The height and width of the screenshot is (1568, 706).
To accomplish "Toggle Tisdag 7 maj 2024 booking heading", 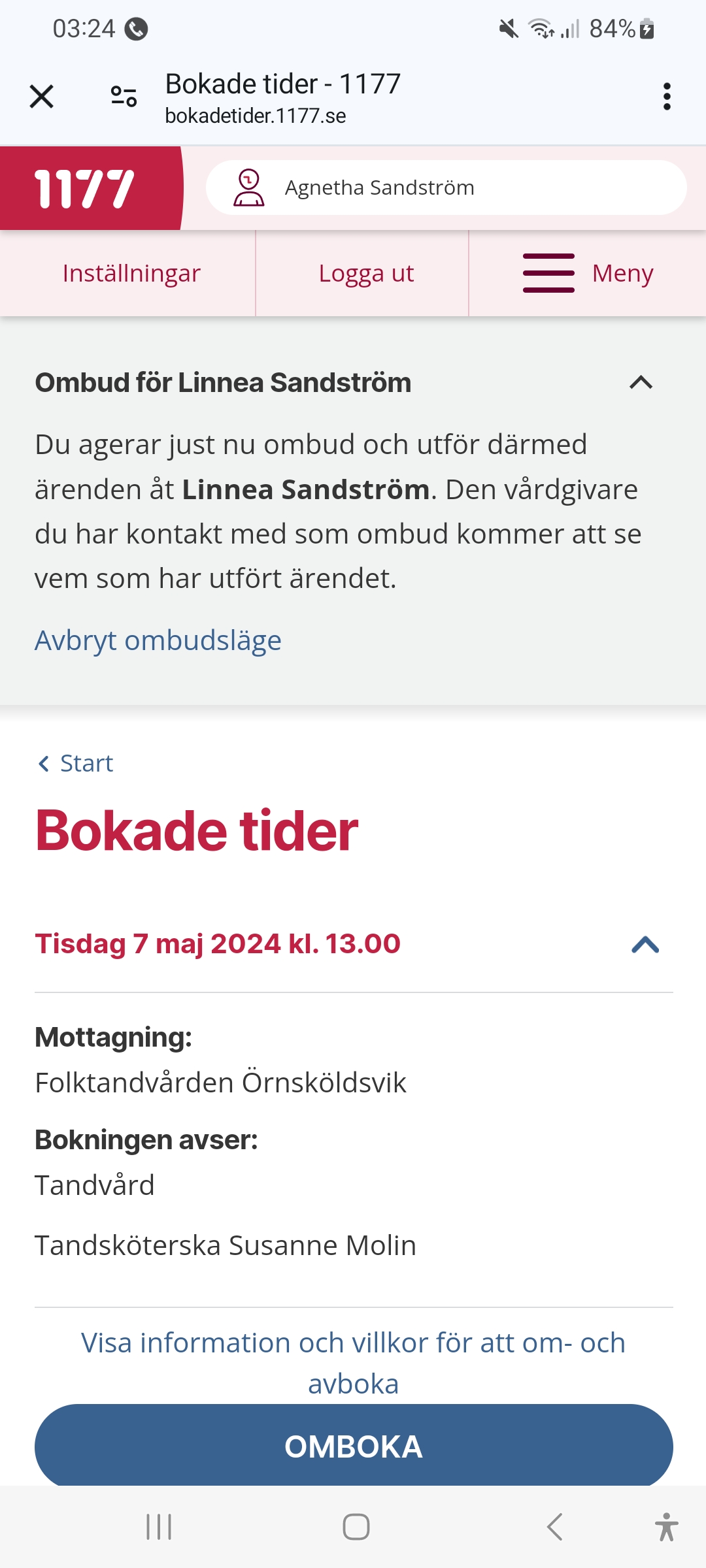I will click(x=218, y=944).
